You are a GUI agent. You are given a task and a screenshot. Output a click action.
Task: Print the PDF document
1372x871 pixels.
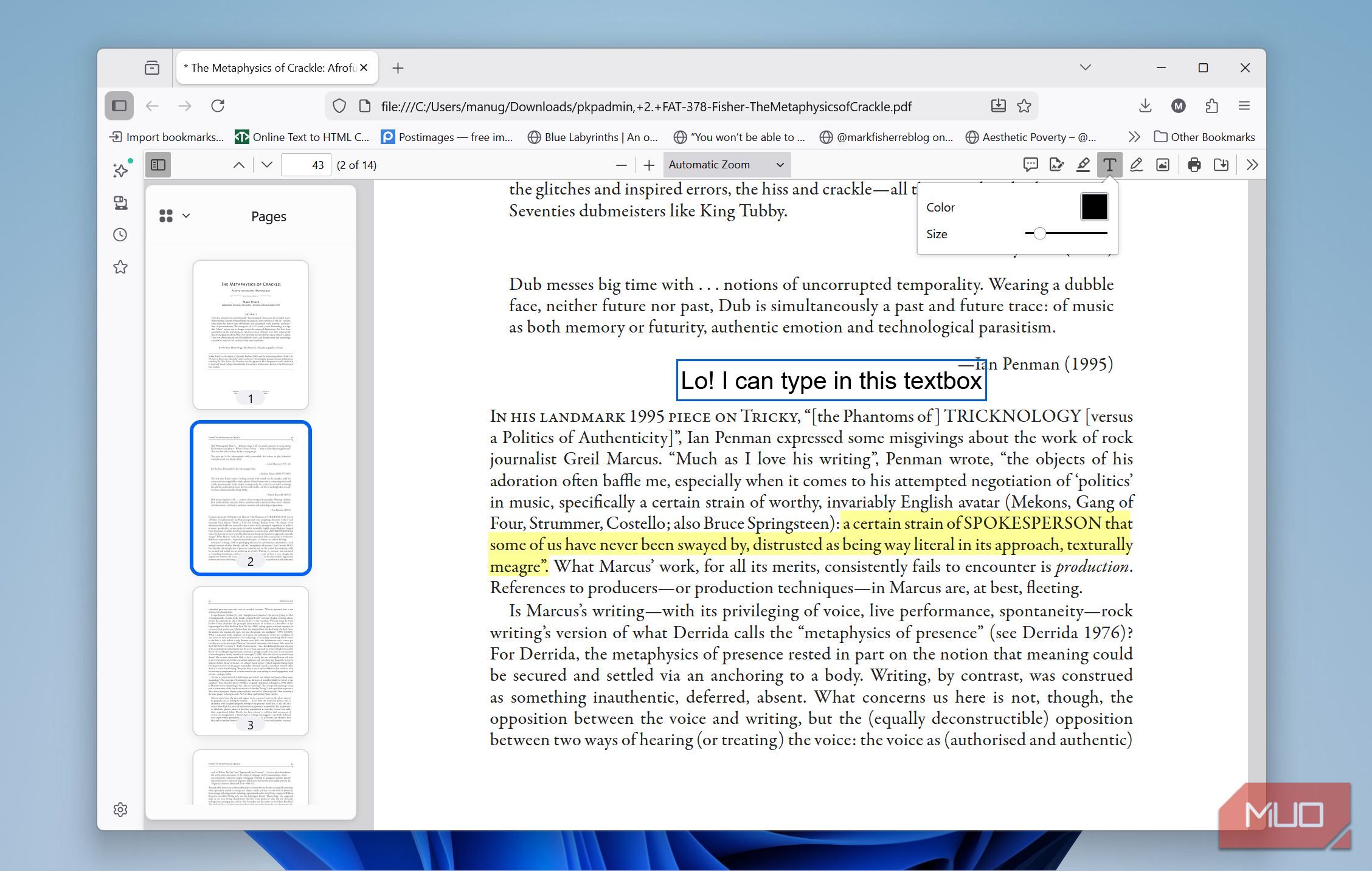[x=1194, y=165]
